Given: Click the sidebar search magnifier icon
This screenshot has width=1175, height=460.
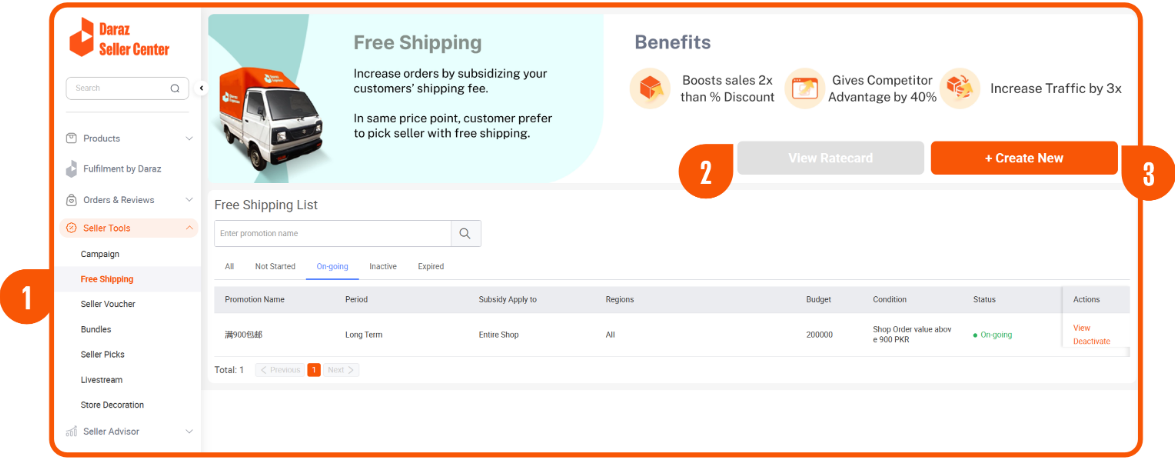Looking at the screenshot, I should (175, 88).
